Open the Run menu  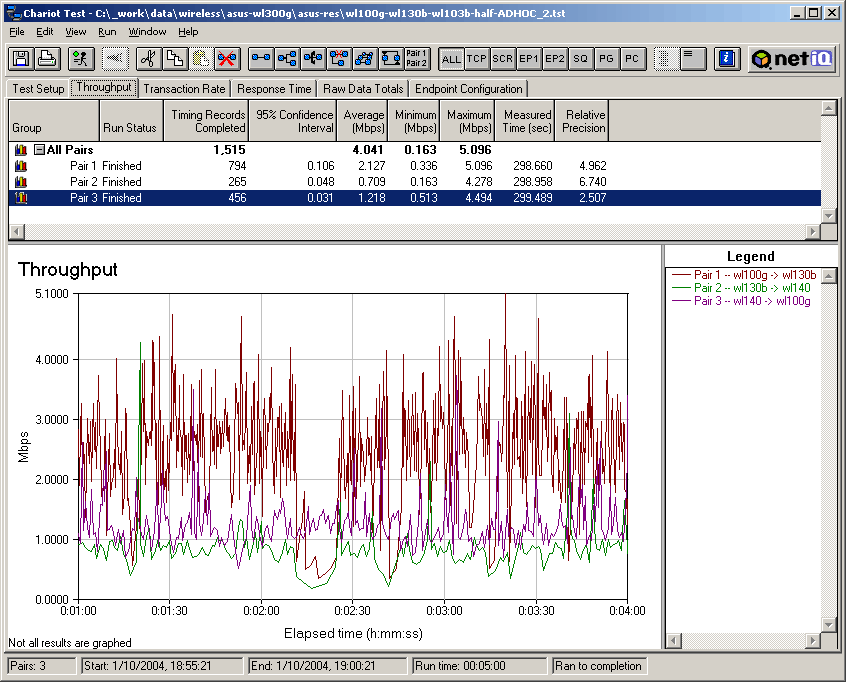point(107,32)
